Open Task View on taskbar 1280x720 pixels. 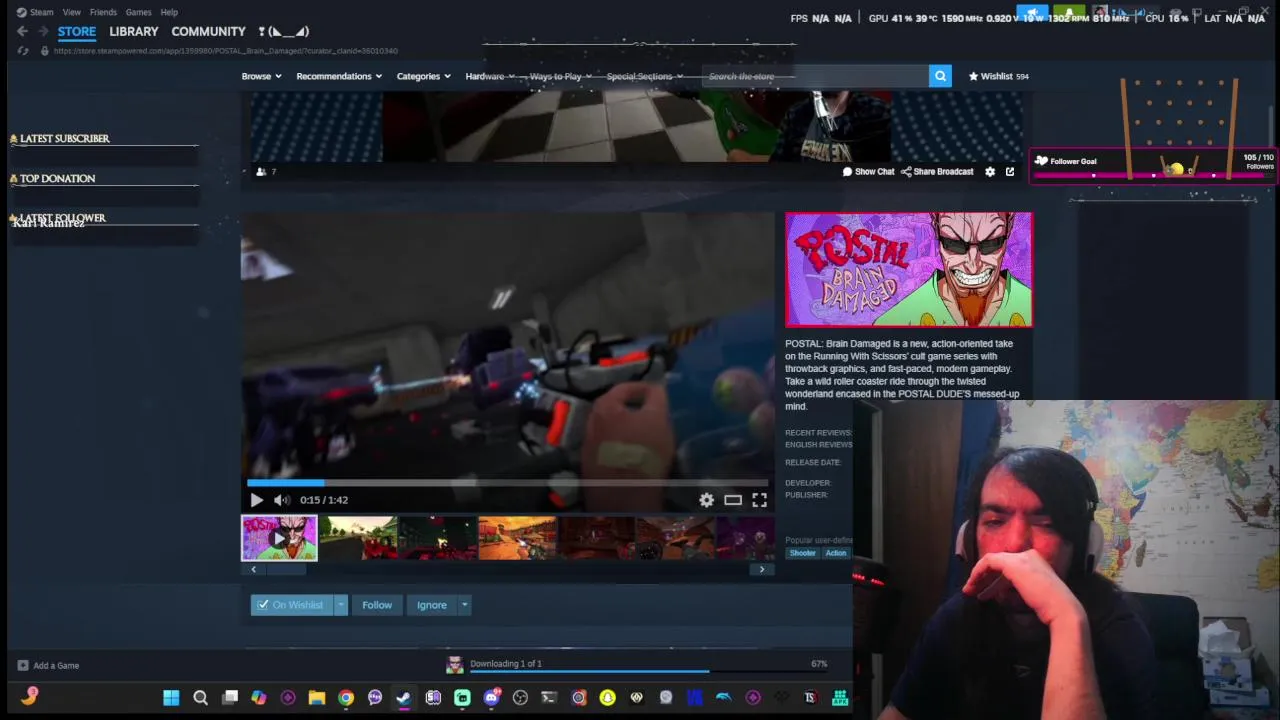[x=230, y=698]
